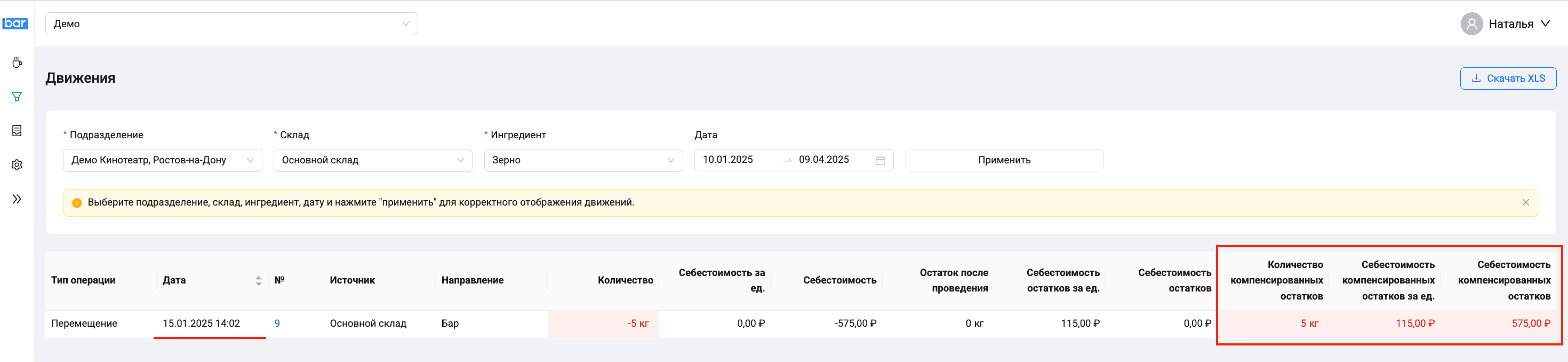Click the Тип операции column header
The width and height of the screenshot is (1568, 362).
pyautogui.click(x=83, y=280)
